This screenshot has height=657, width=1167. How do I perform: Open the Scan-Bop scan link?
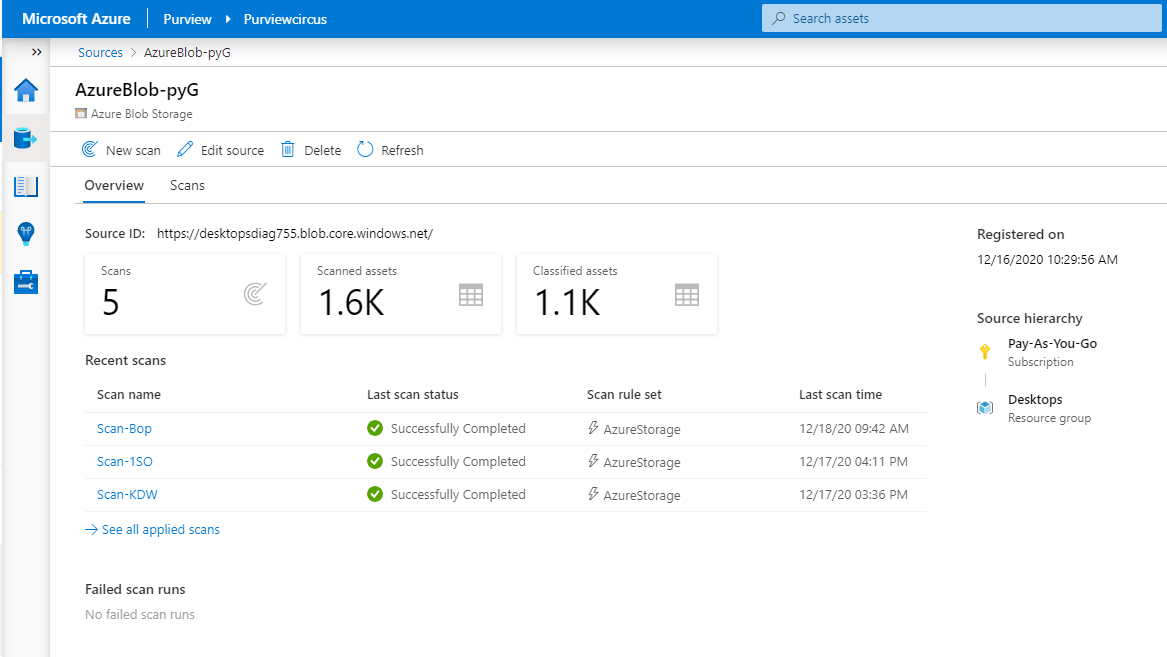pos(124,428)
